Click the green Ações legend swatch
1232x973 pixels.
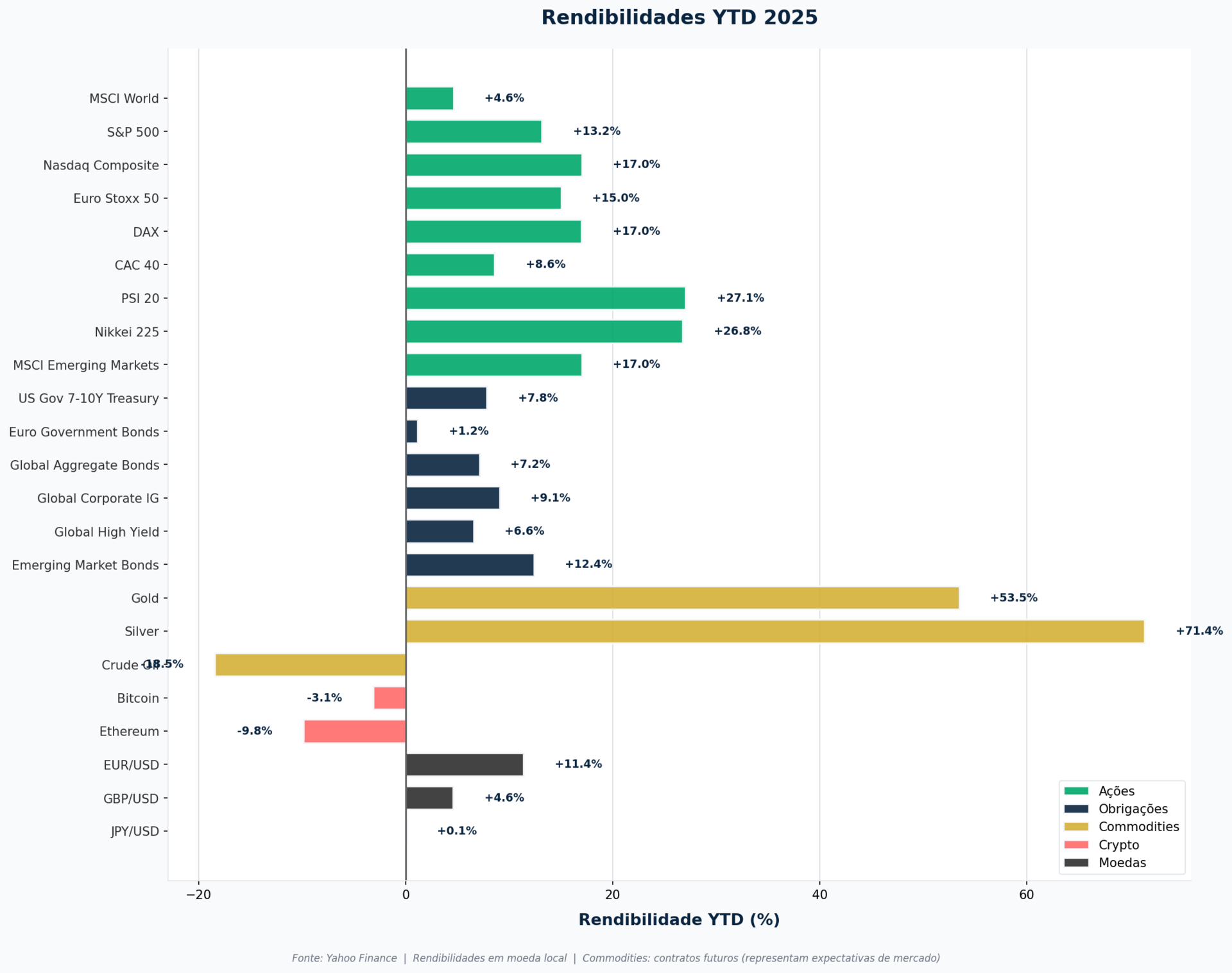tap(1076, 791)
